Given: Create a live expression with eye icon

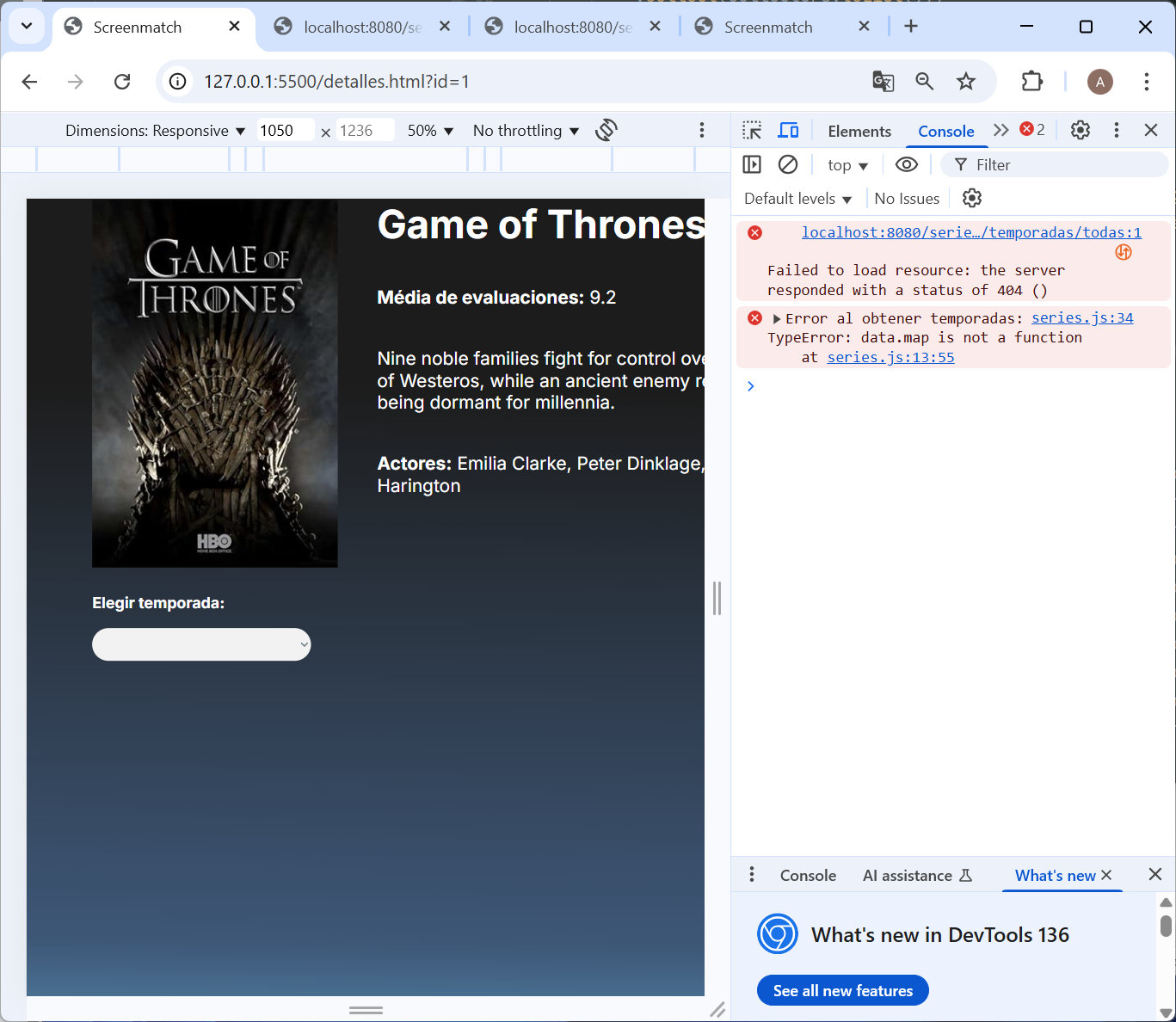Looking at the screenshot, I should point(907,164).
